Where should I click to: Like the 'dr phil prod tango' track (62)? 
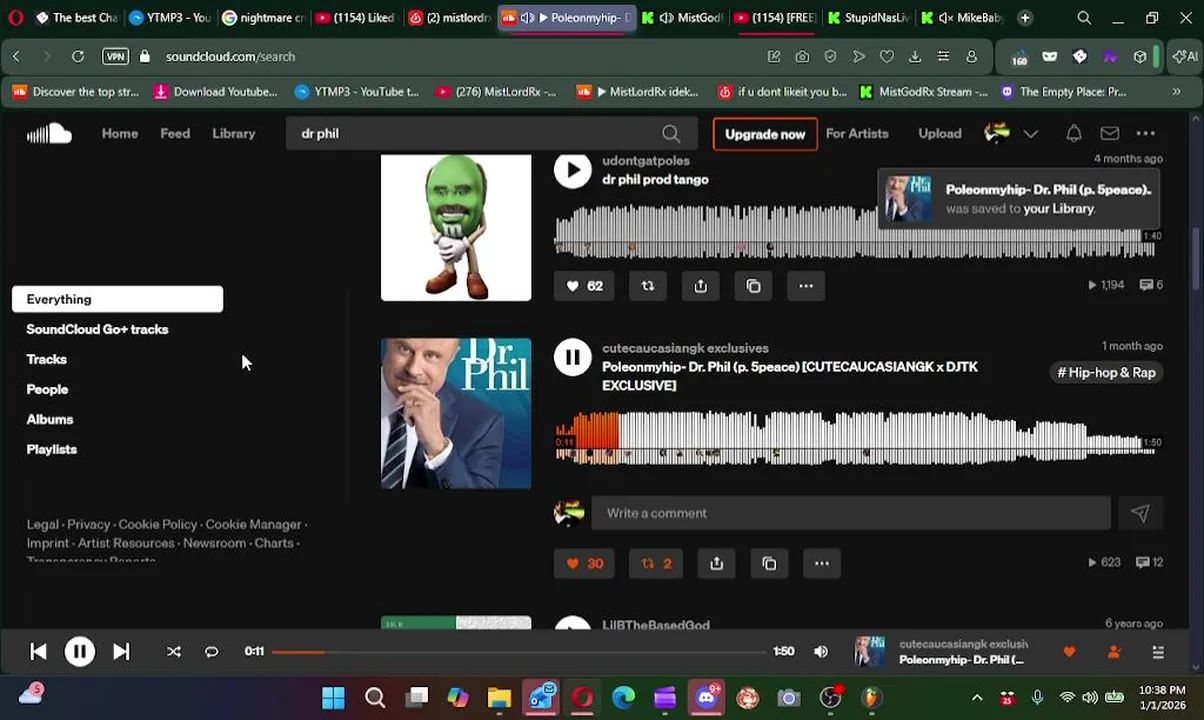(x=585, y=286)
